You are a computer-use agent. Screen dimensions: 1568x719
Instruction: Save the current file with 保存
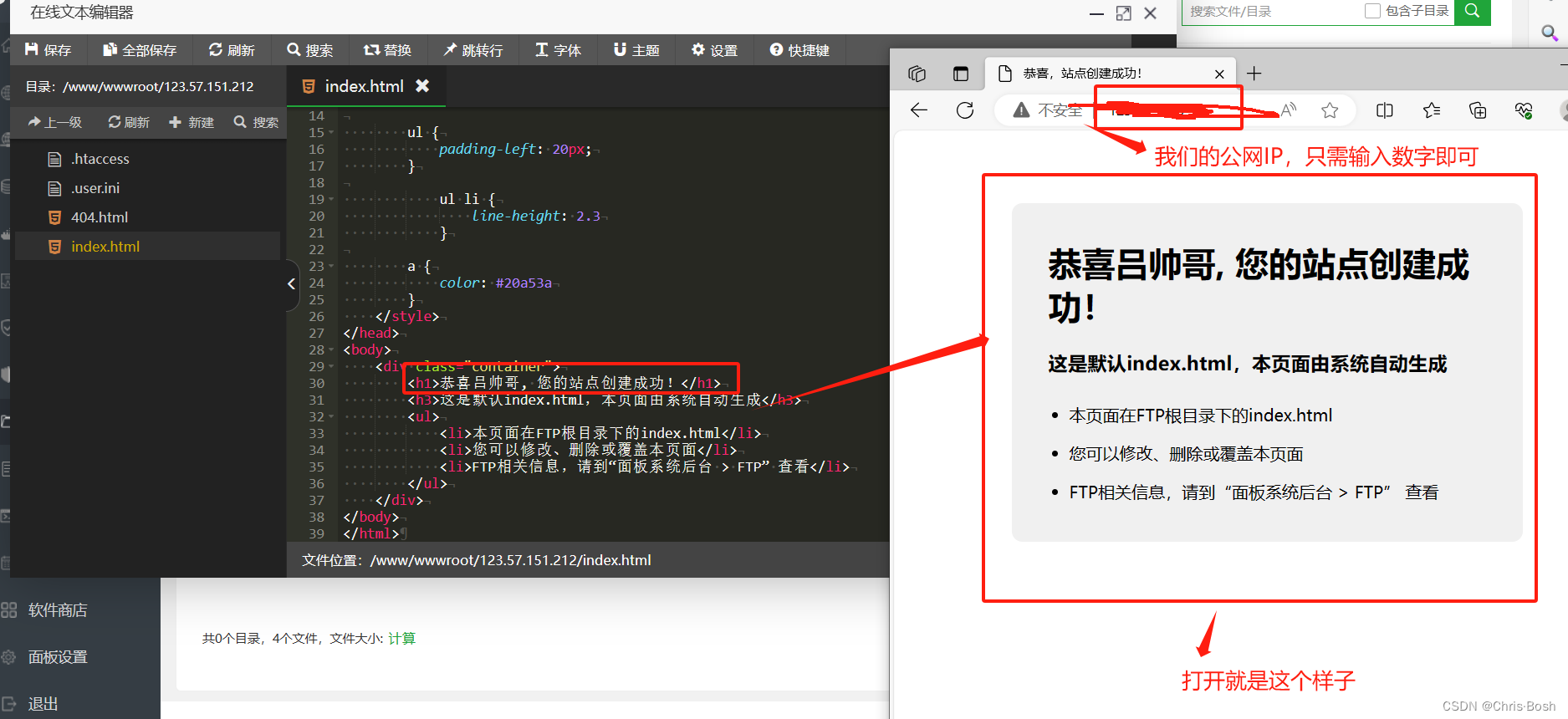coord(48,50)
